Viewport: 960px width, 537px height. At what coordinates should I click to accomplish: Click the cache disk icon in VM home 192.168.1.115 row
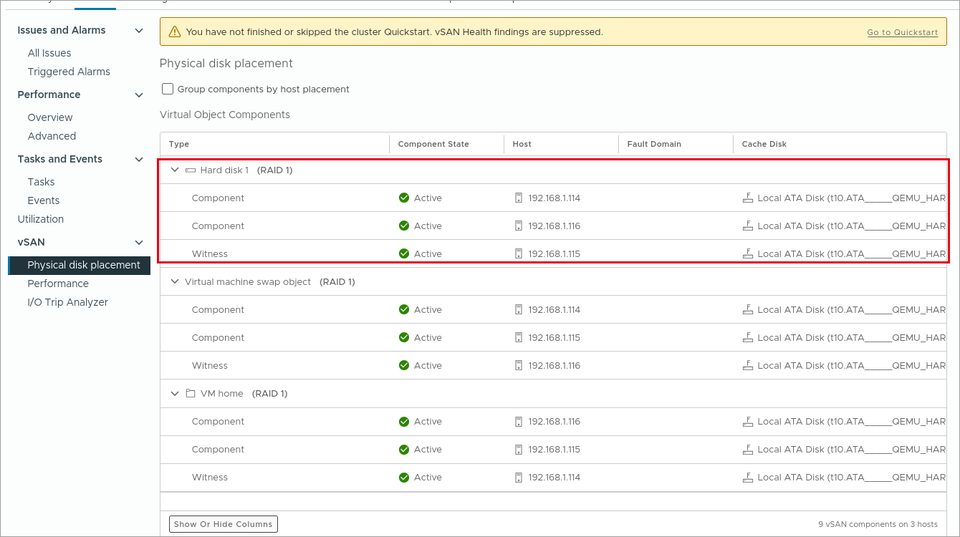click(x=748, y=449)
